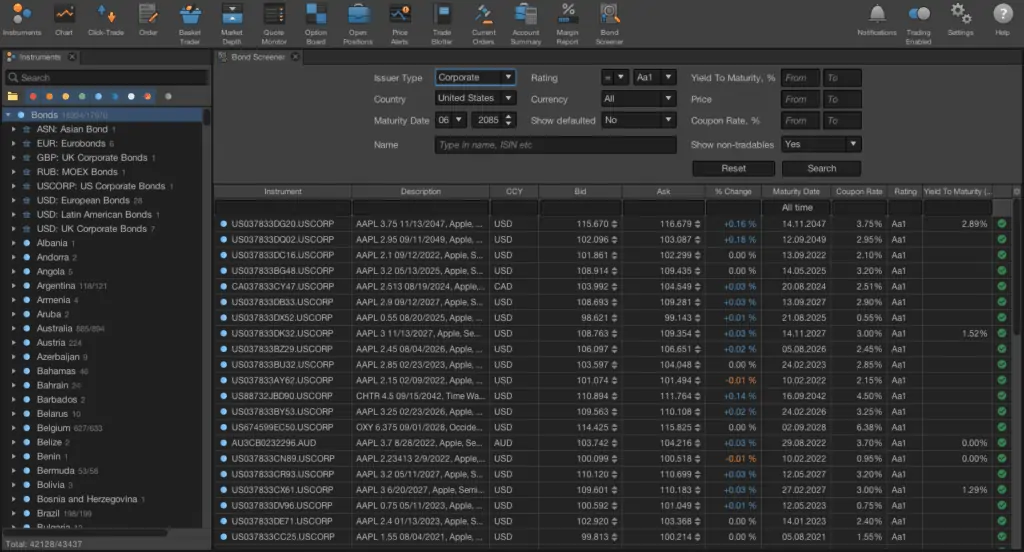Open the Market Depth tool

(x=232, y=24)
